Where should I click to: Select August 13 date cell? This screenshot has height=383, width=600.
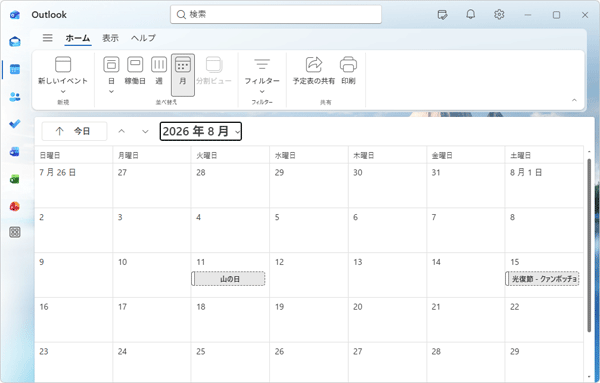click(x=387, y=275)
